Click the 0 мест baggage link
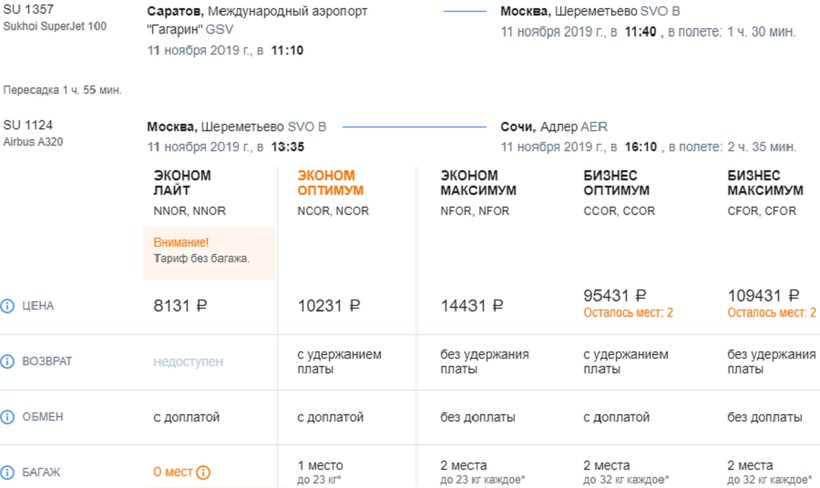Viewport: 820px width, 488px height. [x=172, y=472]
